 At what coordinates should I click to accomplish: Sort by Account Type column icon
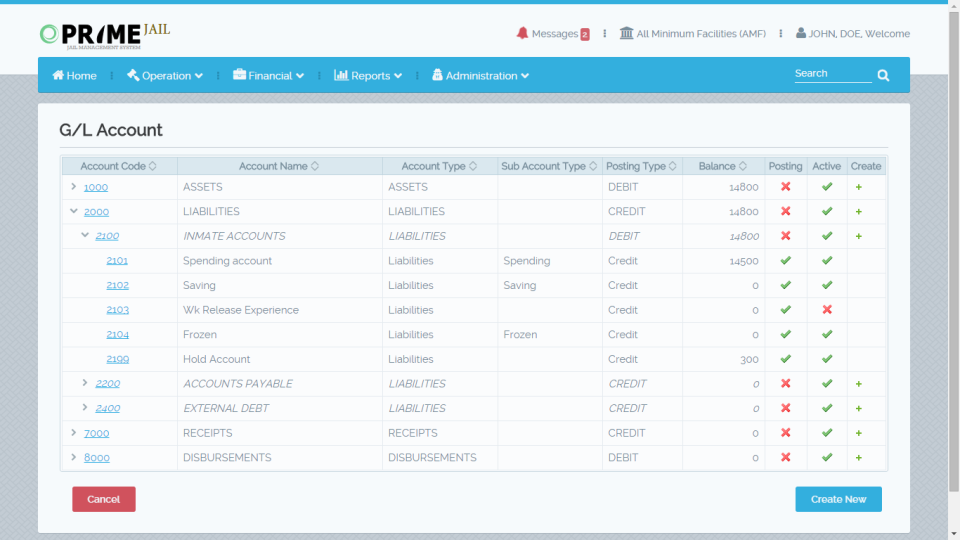pyautogui.click(x=473, y=166)
